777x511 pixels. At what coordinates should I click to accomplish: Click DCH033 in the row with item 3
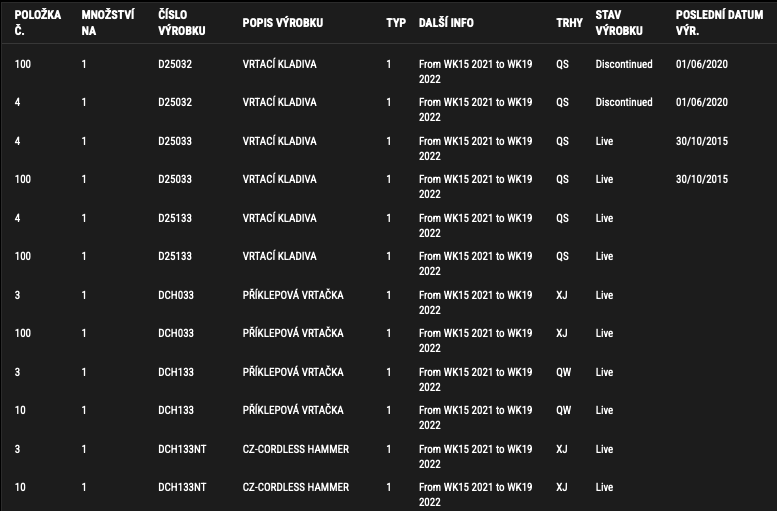(x=176, y=295)
